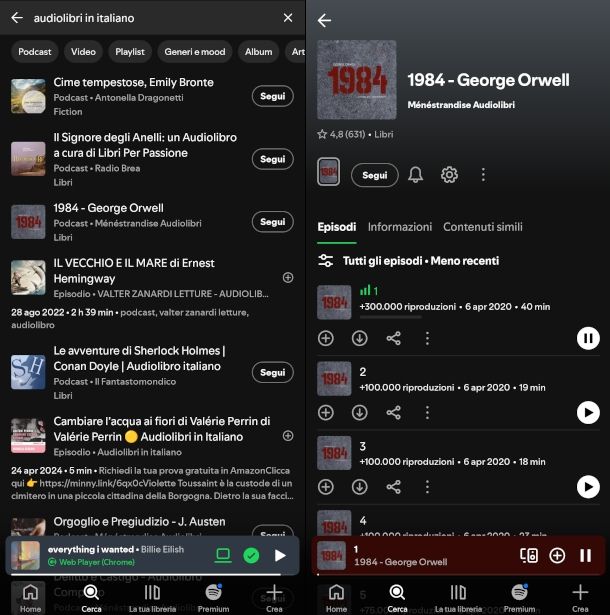Open podcast settings gear icon
The image size is (610, 615).
click(449, 175)
